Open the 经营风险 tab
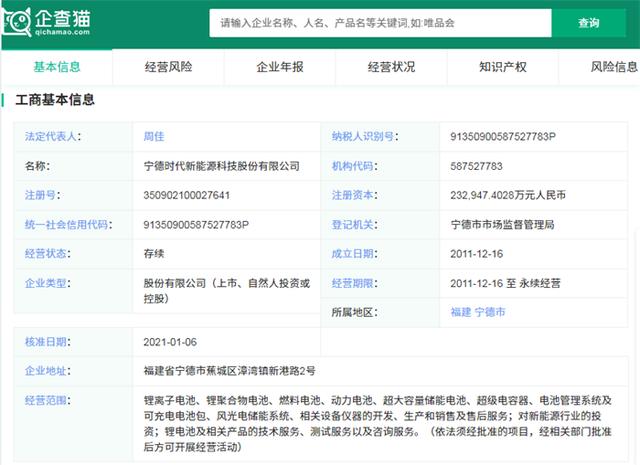The height and width of the screenshot is (465, 640). pyautogui.click(x=168, y=67)
